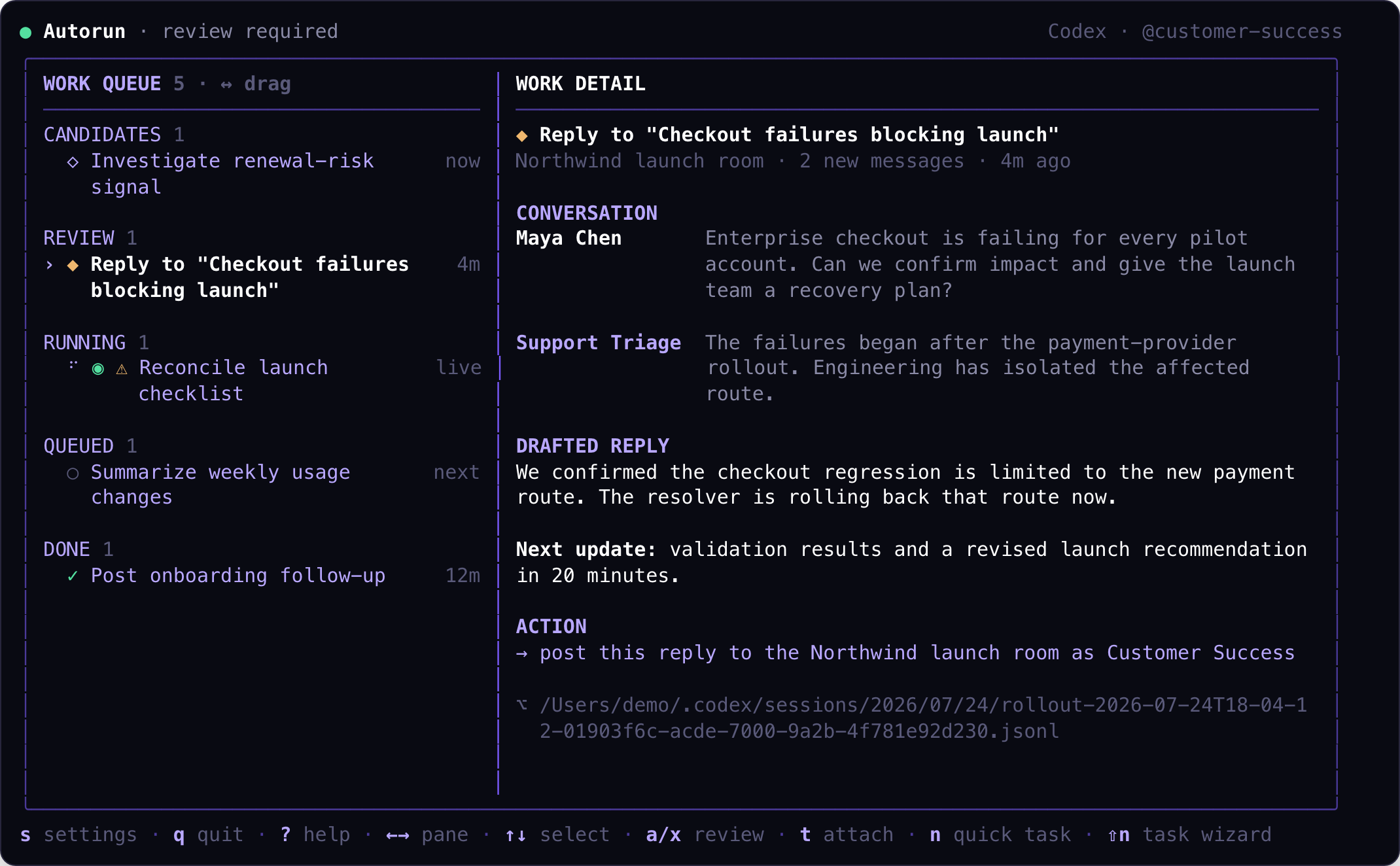Click the Reply to Checkout failures detail title

[799, 135]
